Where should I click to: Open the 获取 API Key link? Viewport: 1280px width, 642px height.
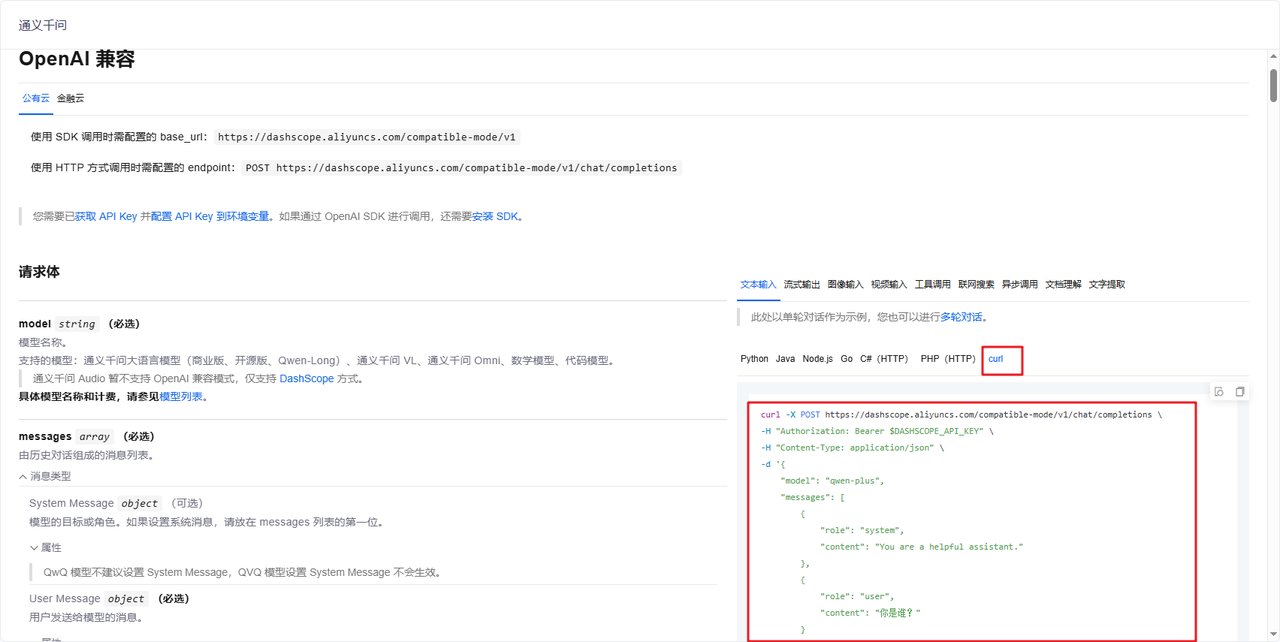(106, 217)
